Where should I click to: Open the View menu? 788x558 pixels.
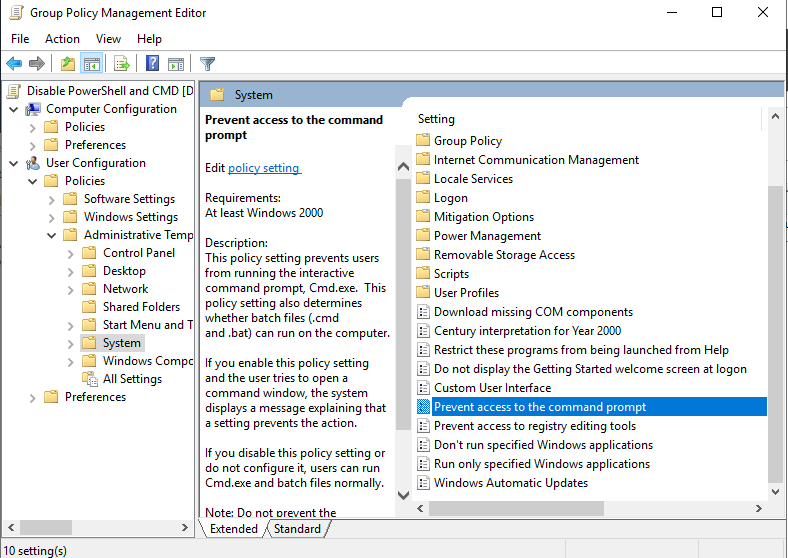[108, 39]
